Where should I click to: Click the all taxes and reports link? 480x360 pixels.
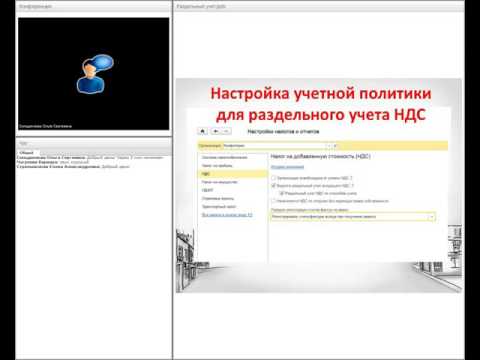tap(227, 215)
